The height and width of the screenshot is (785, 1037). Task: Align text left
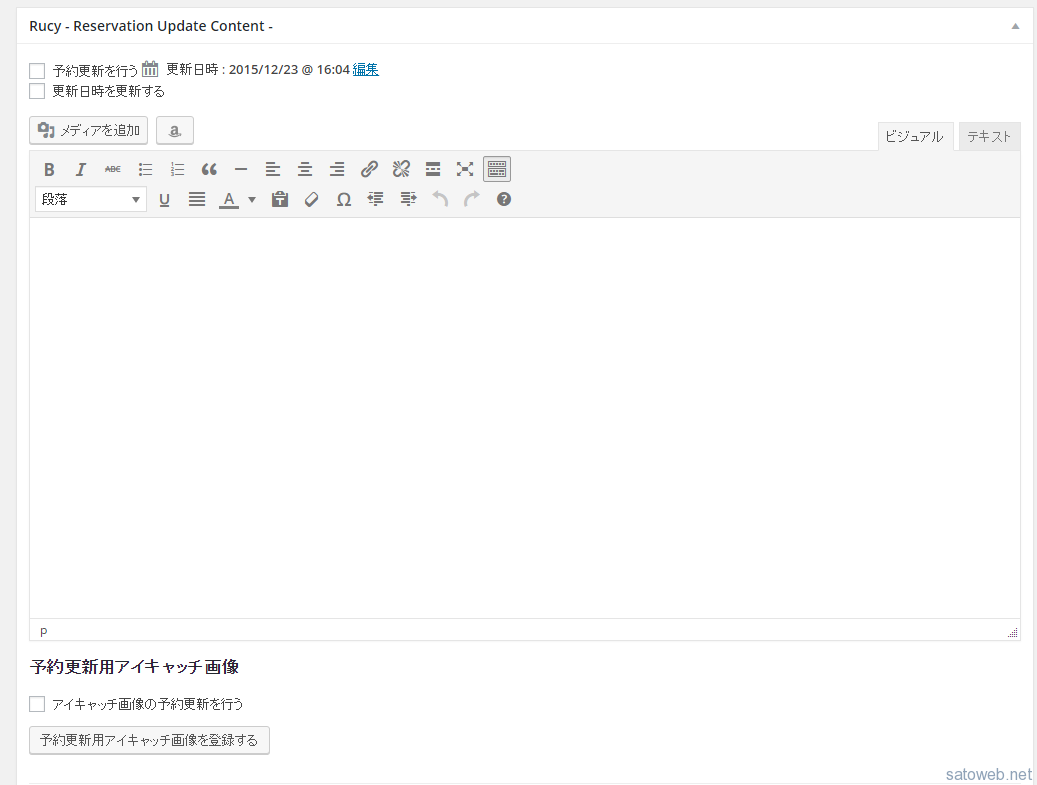tap(272, 169)
